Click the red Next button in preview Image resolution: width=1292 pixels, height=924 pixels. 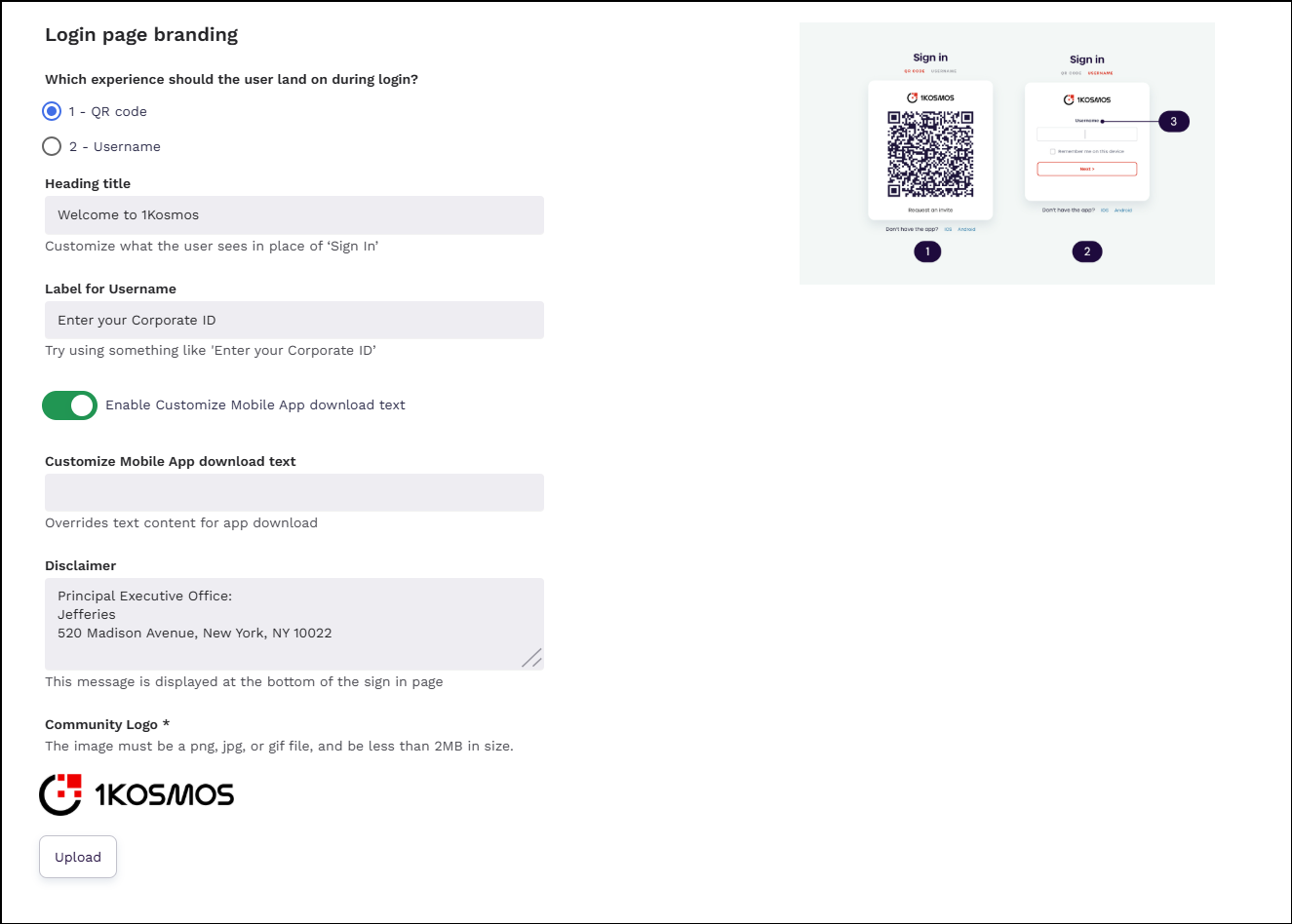(1086, 170)
